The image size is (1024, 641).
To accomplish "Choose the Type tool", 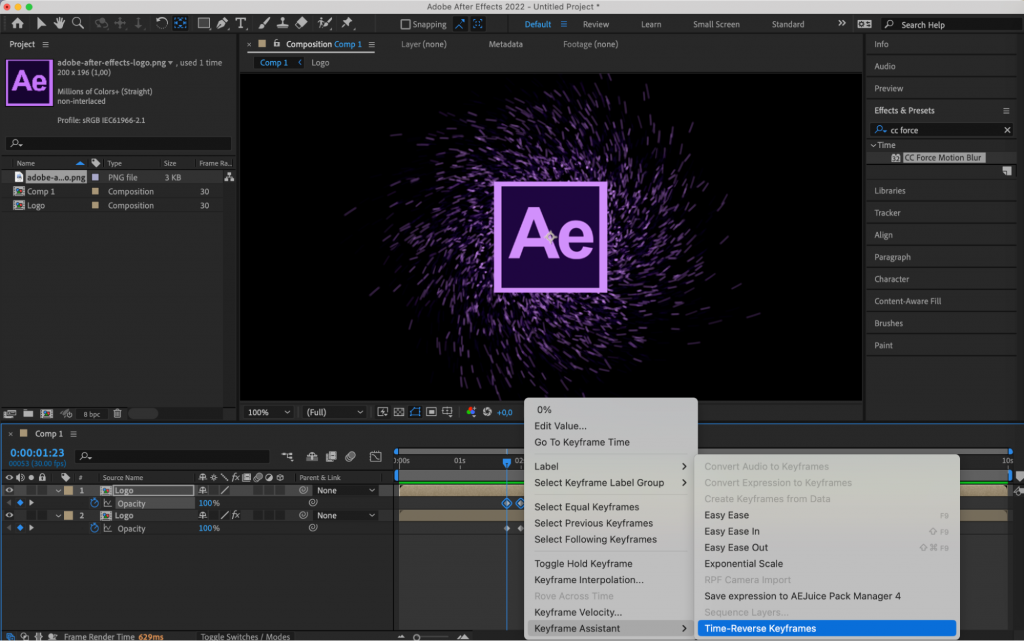I will [239, 24].
